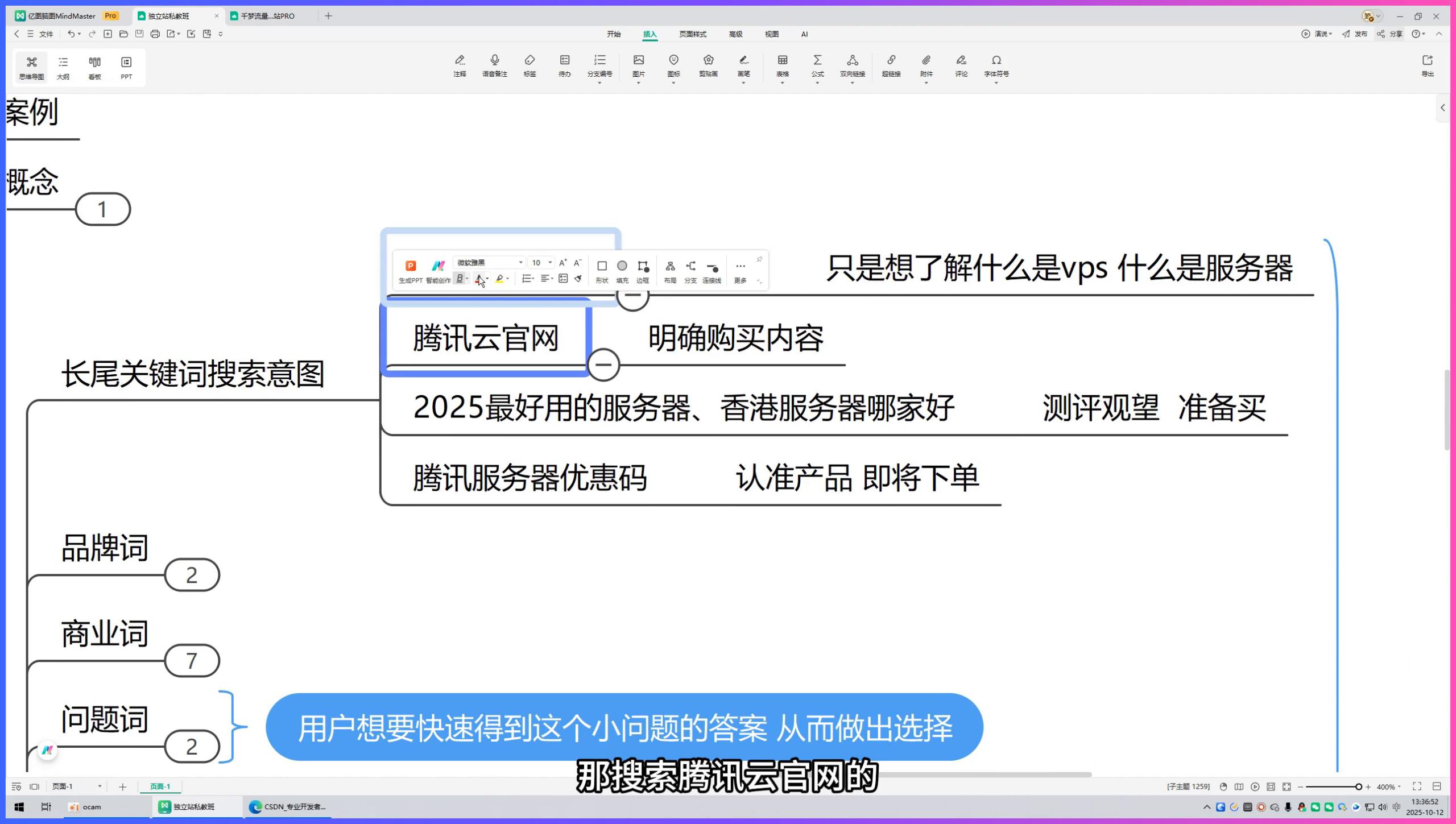The height and width of the screenshot is (824, 1456).
Task: Click 更多 in floating toolbar
Action: (740, 271)
